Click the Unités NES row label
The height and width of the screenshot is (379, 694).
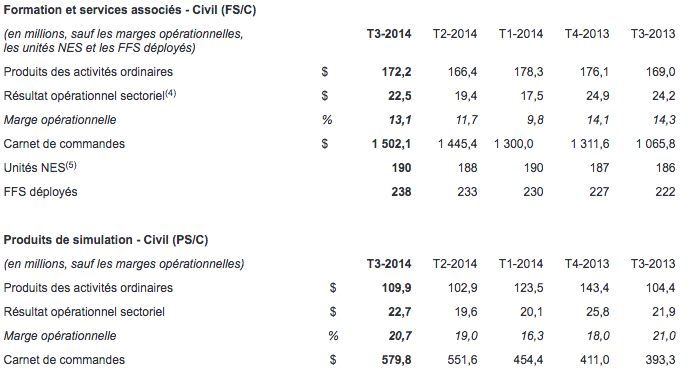click(x=35, y=168)
